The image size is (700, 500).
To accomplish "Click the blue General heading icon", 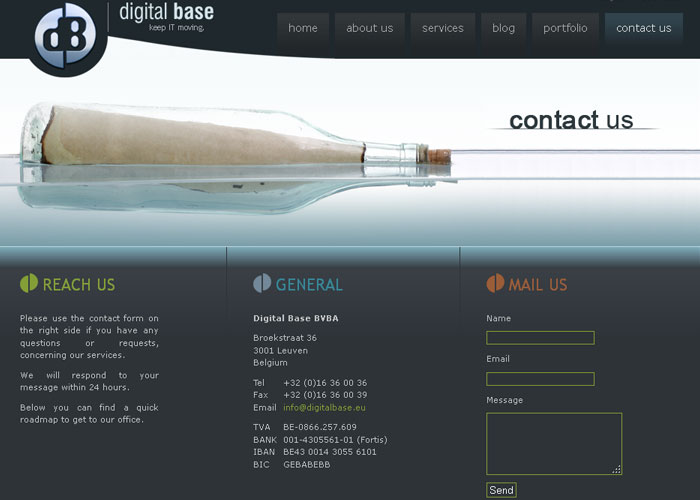I will click(262, 283).
